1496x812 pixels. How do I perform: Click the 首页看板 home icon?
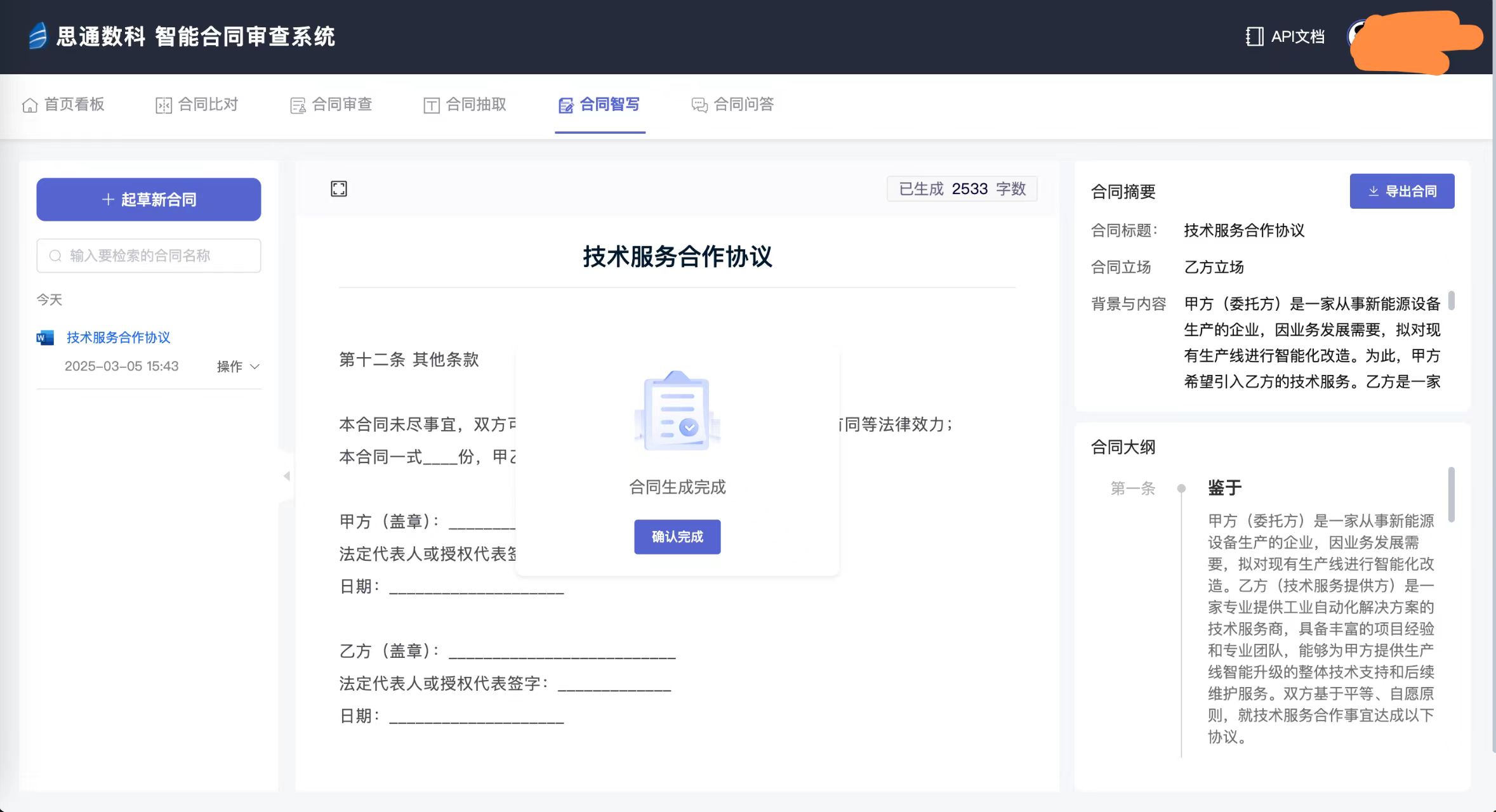coord(30,105)
